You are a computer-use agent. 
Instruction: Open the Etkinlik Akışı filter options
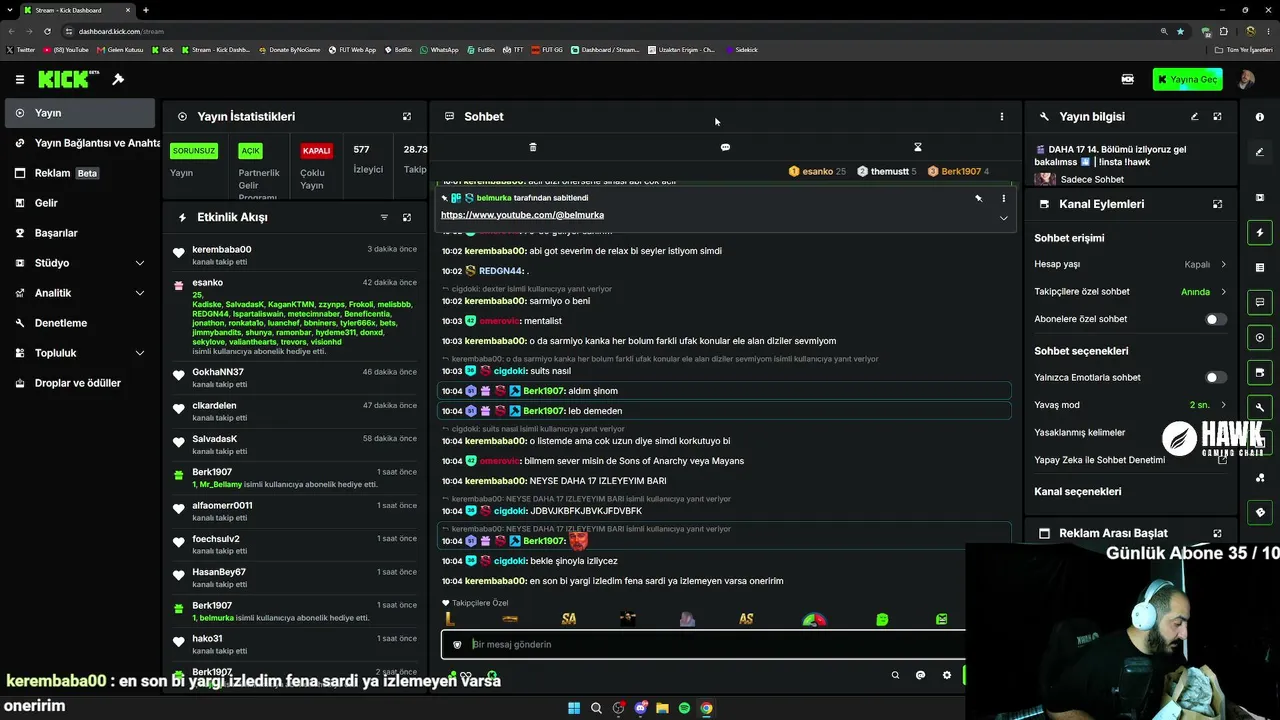384,217
